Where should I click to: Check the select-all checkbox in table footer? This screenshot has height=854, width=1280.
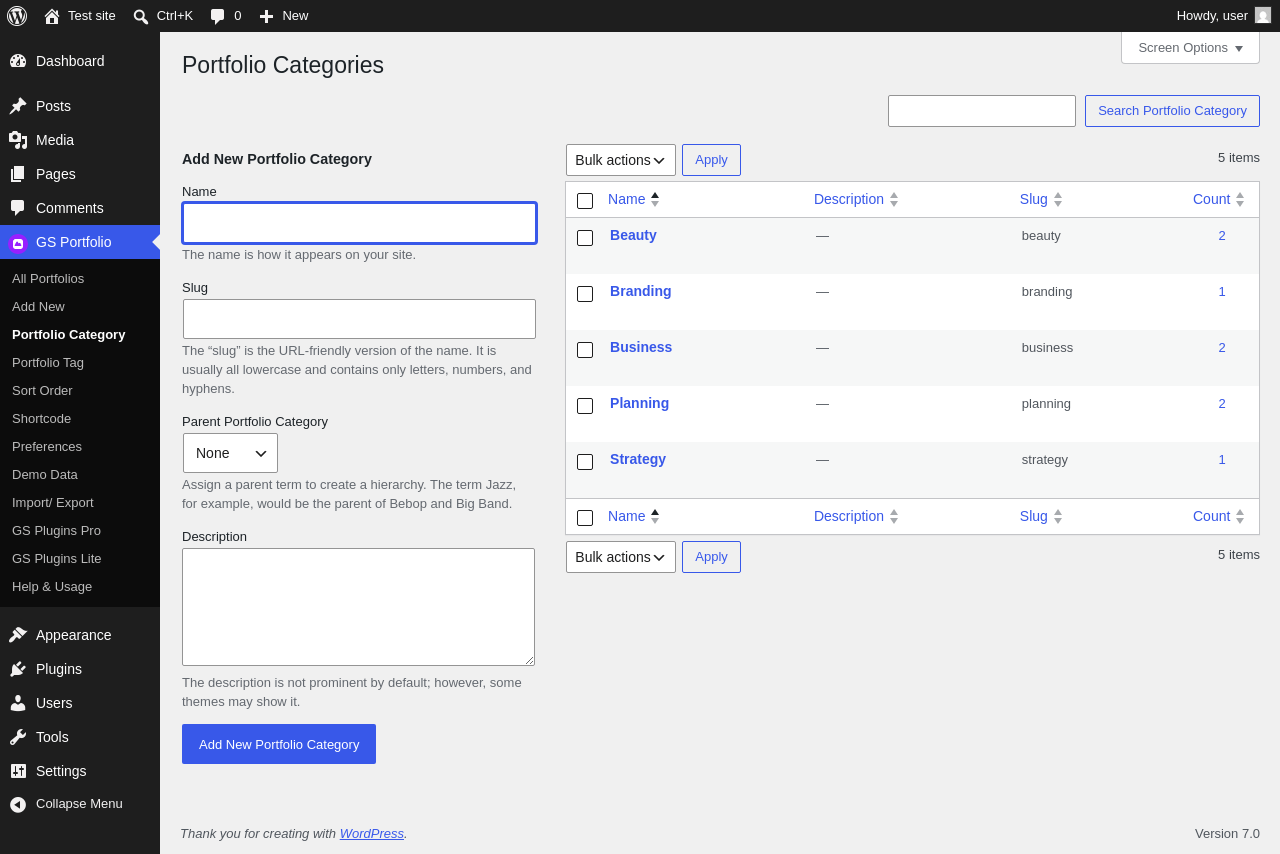(x=585, y=518)
